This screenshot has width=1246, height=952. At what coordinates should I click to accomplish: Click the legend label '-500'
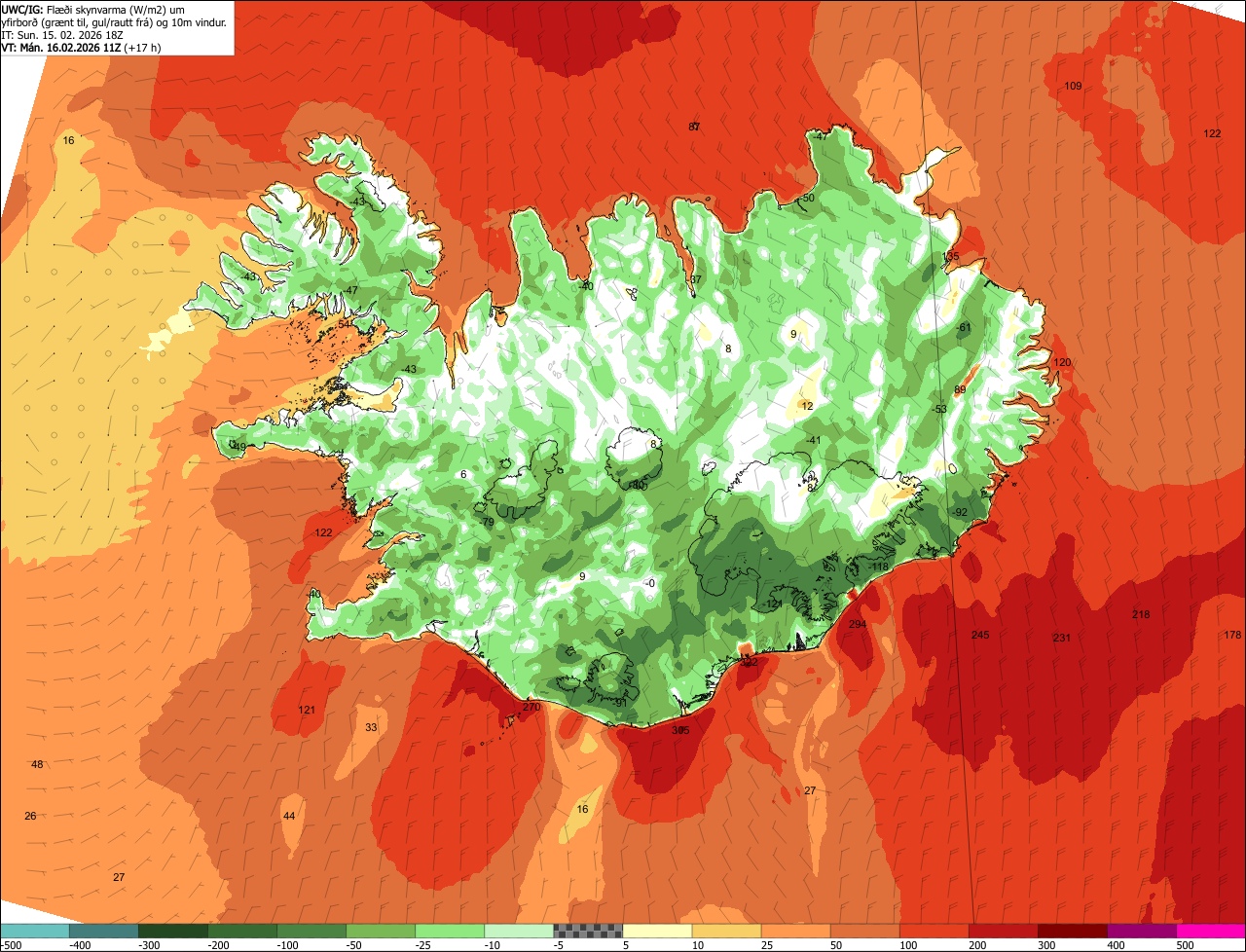(11, 945)
